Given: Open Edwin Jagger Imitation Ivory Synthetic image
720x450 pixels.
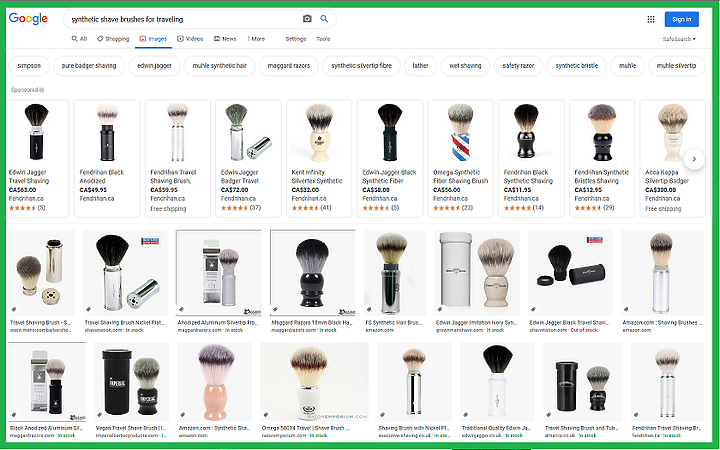Looking at the screenshot, I should click(x=477, y=273).
